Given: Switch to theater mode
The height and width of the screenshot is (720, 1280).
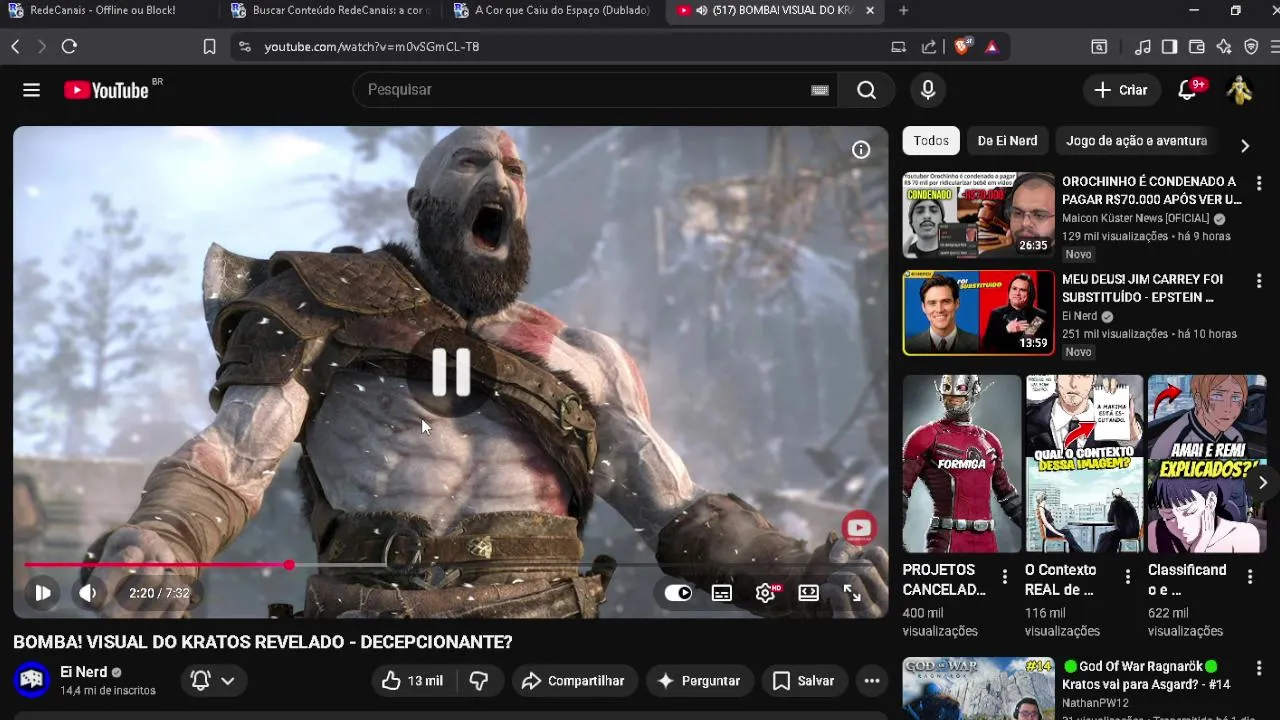Looking at the screenshot, I should click(x=809, y=593).
